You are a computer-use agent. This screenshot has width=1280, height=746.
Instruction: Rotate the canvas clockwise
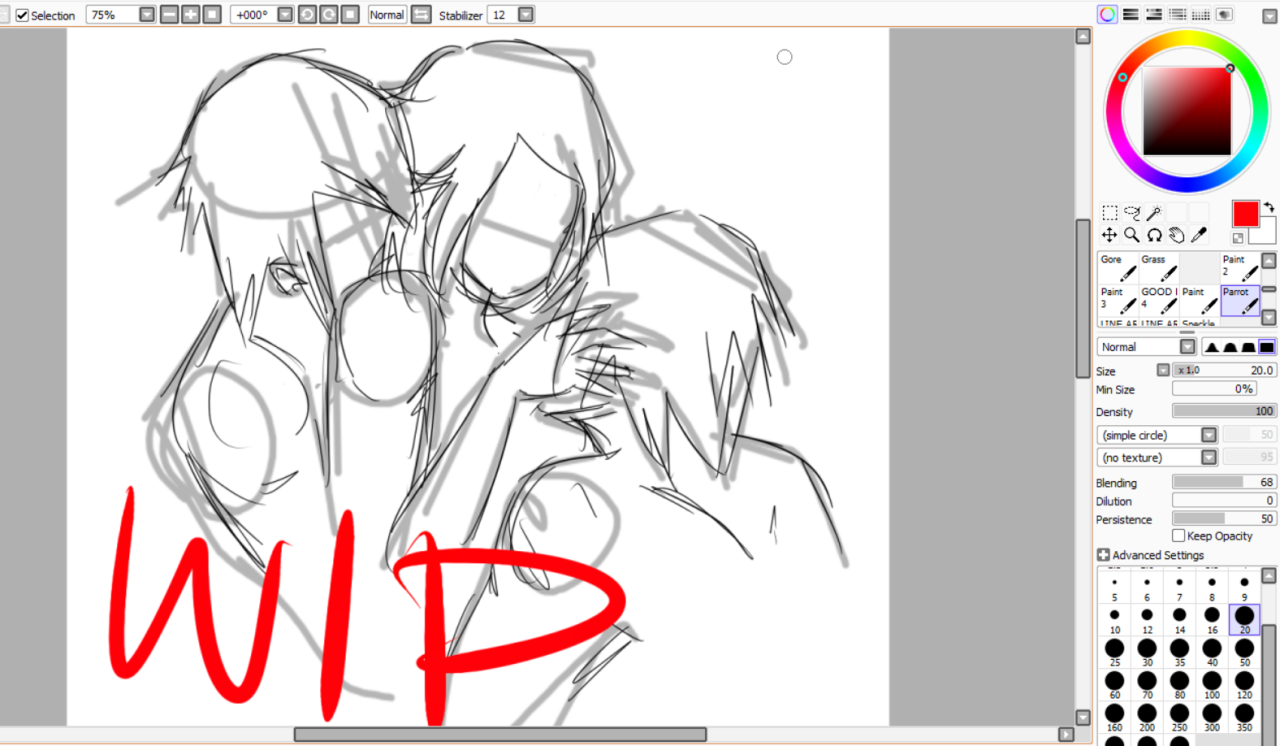[x=327, y=15]
